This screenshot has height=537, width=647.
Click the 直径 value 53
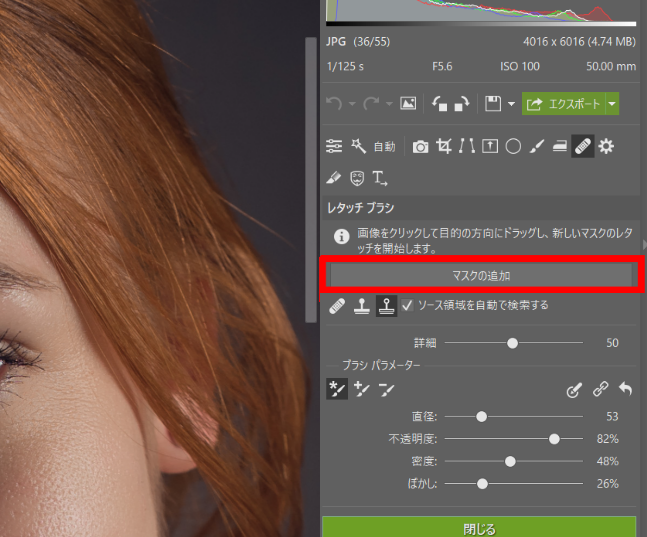coord(612,416)
